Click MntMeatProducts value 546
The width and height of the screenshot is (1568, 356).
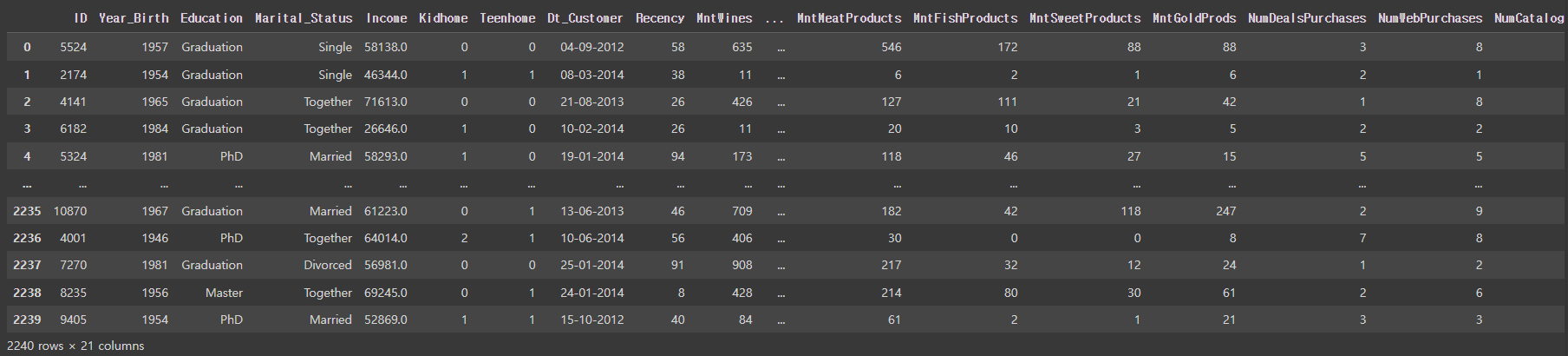(892, 47)
